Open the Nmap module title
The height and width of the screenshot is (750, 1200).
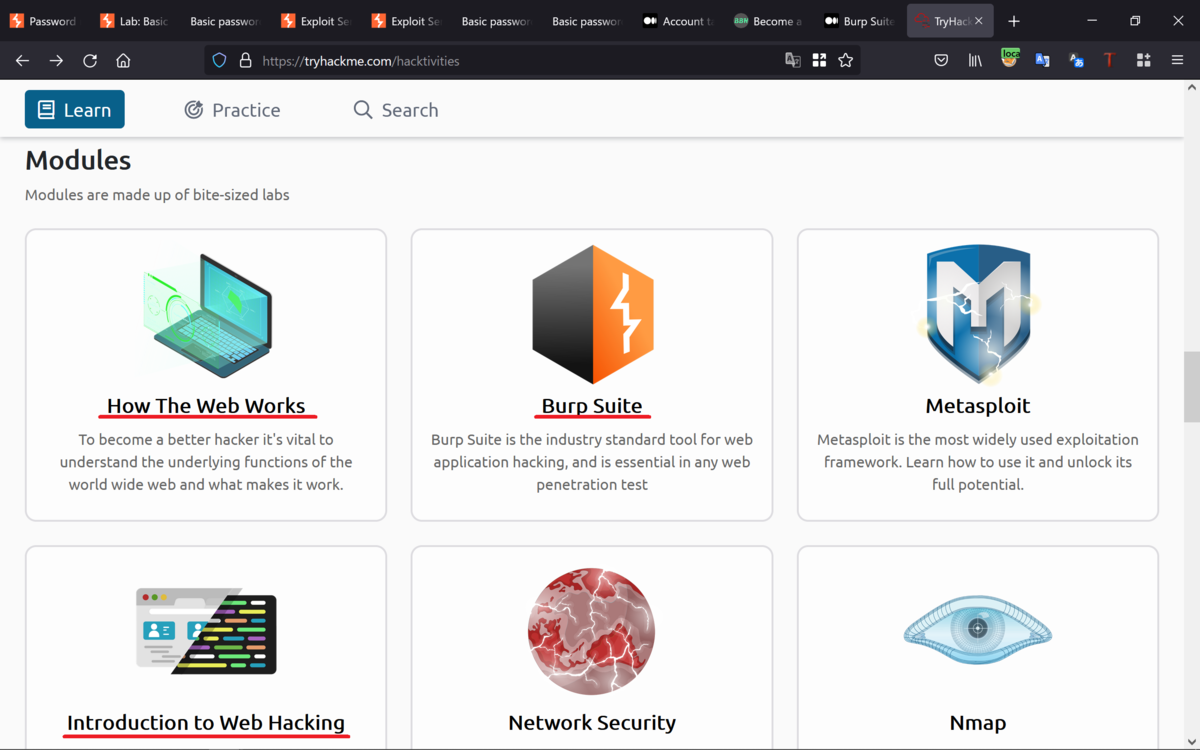point(978,723)
